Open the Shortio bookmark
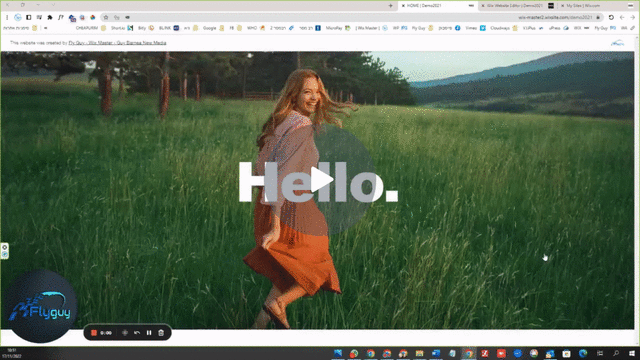Image resolution: width=640 pixels, height=360 pixels. pos(122,28)
